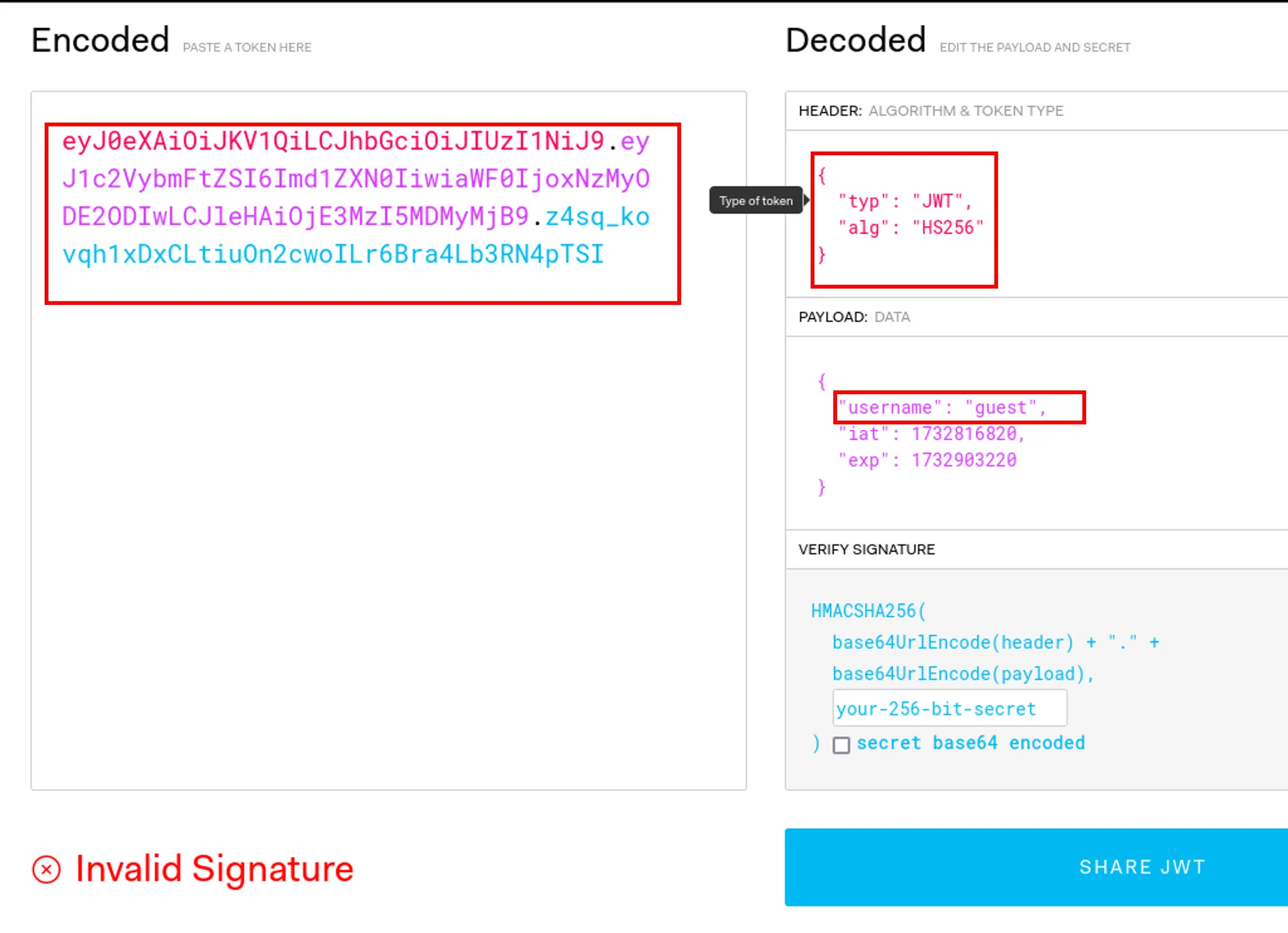Click the HMACSHA256( text in signature panel
1288x933 pixels.
point(868,610)
